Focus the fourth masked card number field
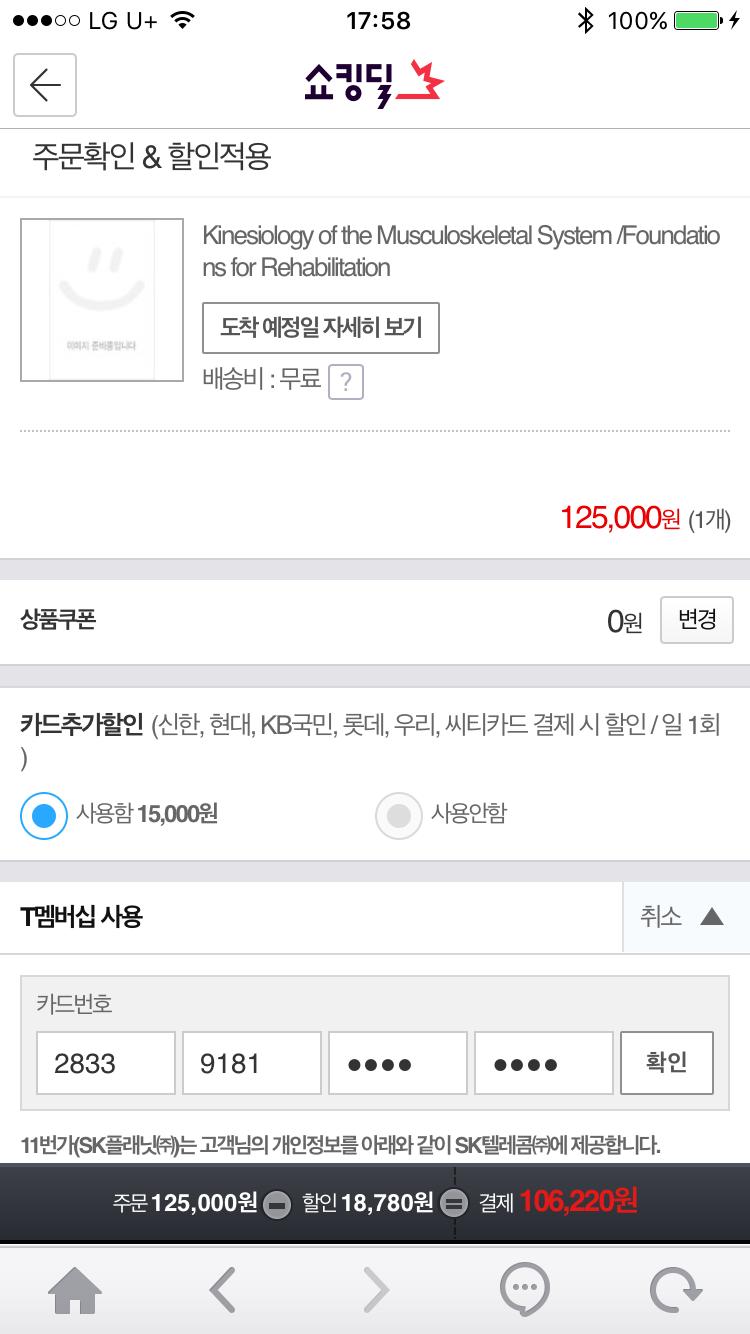750x1334 pixels. (x=544, y=1063)
